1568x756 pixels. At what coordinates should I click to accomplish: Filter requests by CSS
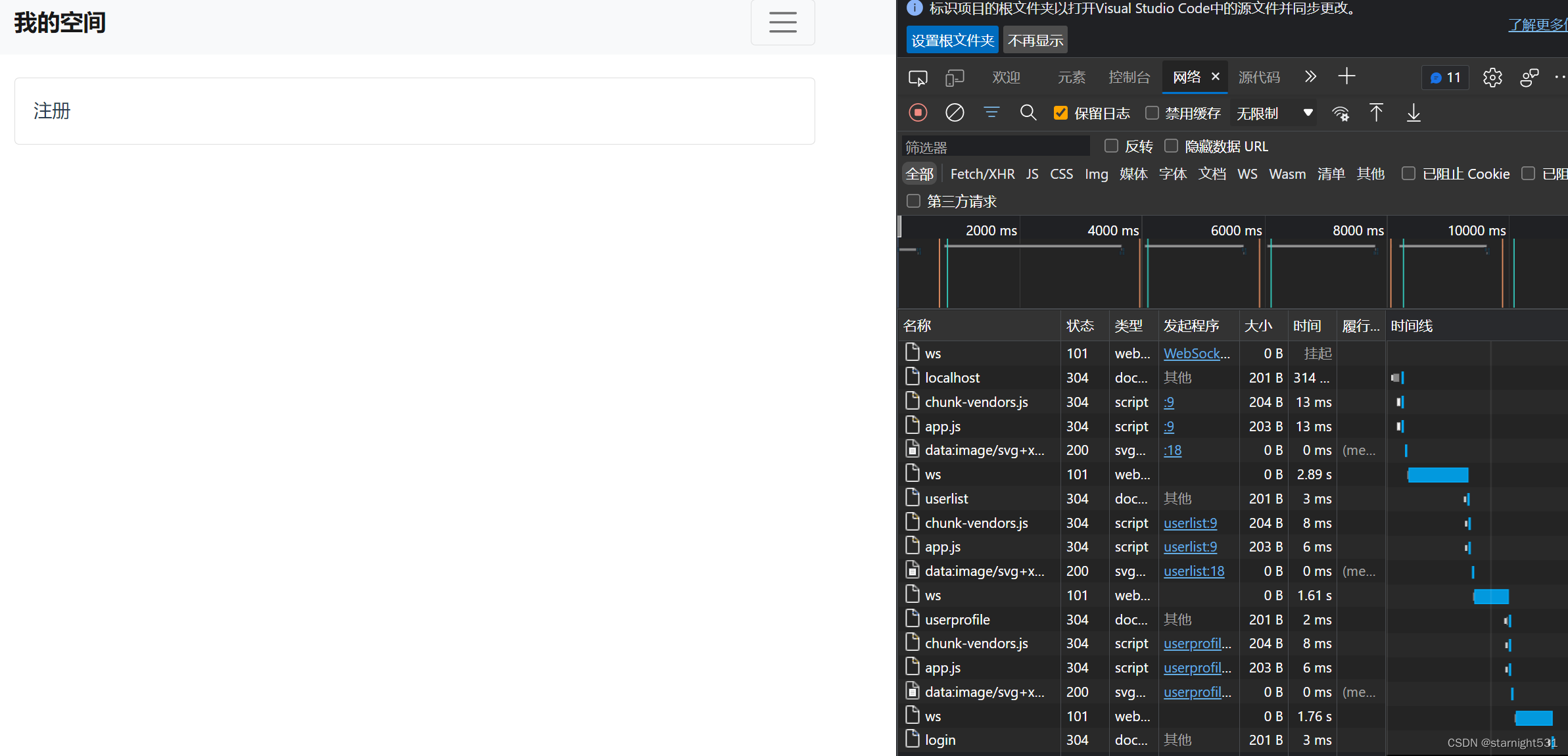[1061, 174]
